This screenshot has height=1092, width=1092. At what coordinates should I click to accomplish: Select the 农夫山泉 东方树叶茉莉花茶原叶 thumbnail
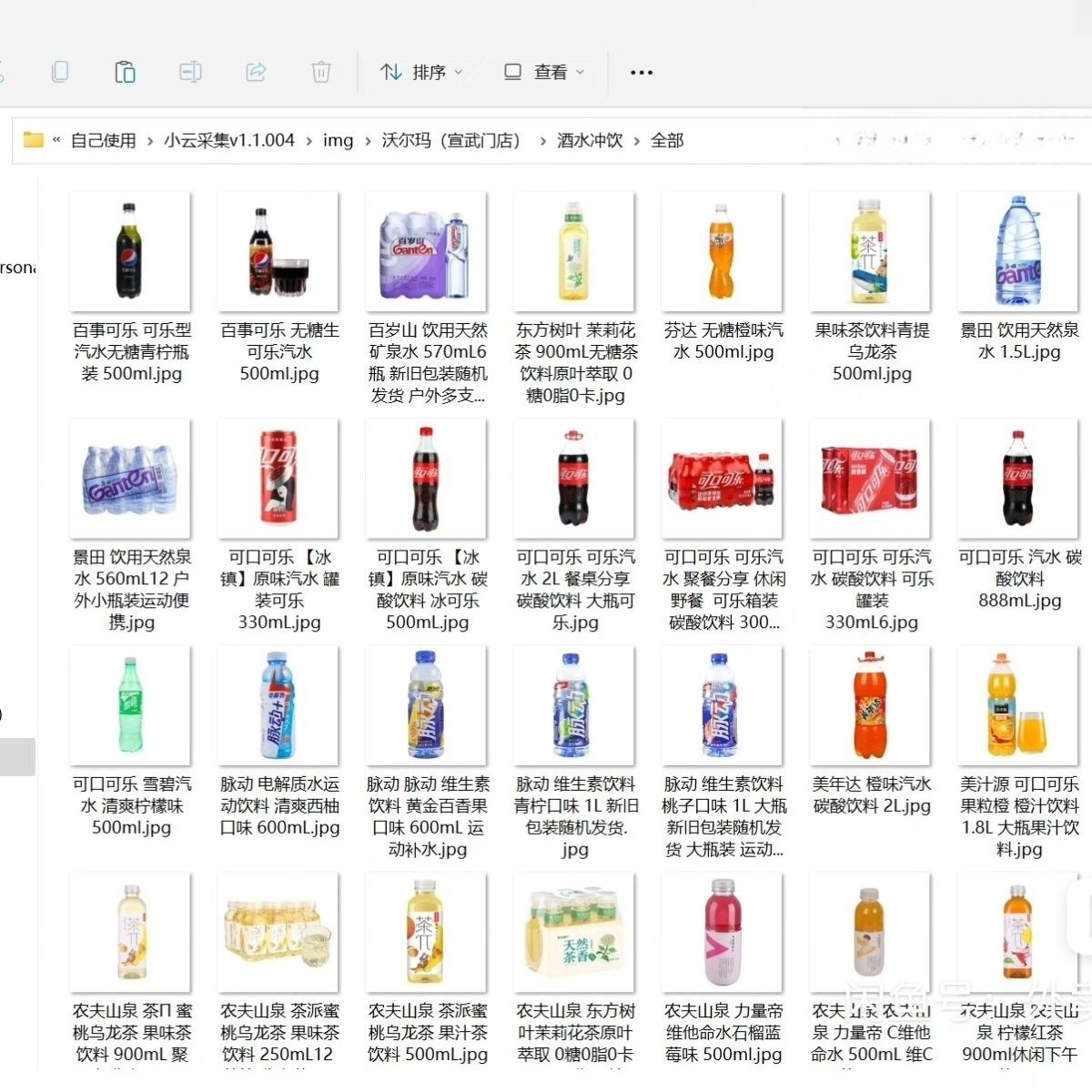[573, 932]
